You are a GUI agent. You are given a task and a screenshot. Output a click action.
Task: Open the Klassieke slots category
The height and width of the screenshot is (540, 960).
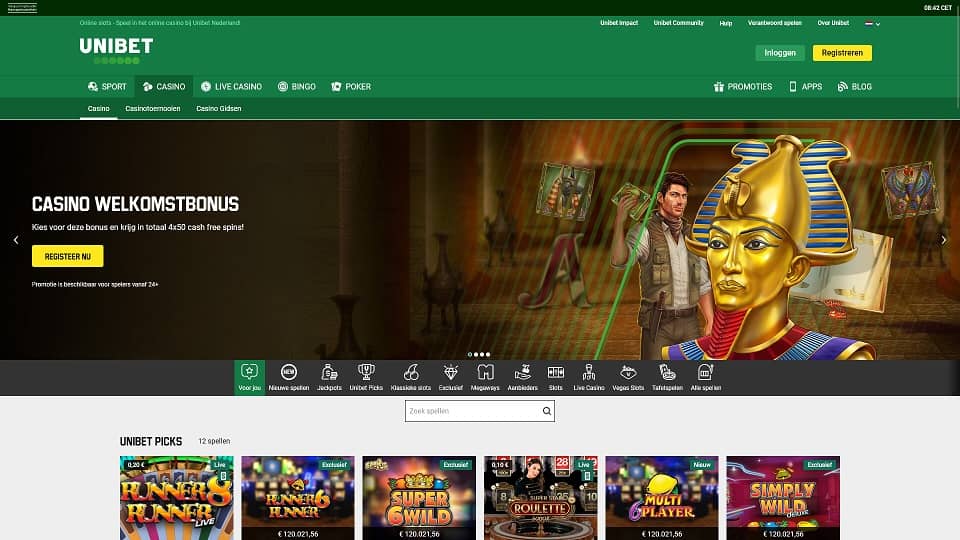pos(411,377)
